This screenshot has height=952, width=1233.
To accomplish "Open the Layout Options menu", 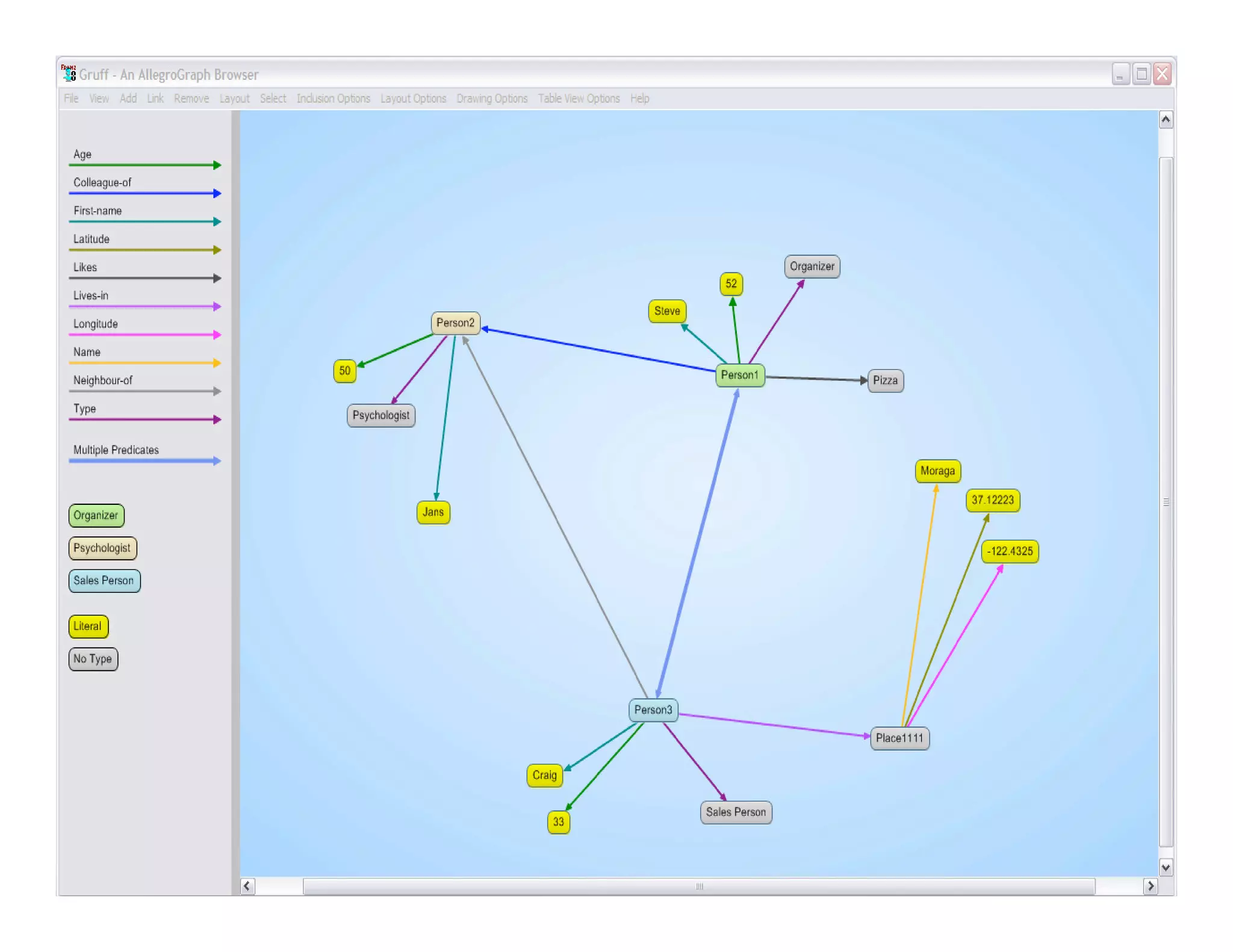I will 413,99.
